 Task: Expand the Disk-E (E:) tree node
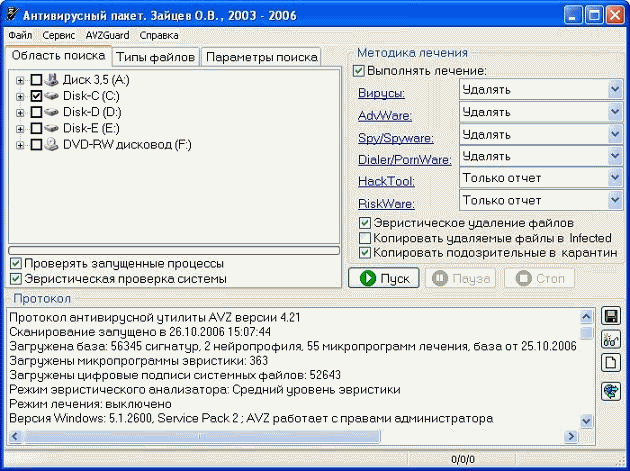[x=20, y=129]
